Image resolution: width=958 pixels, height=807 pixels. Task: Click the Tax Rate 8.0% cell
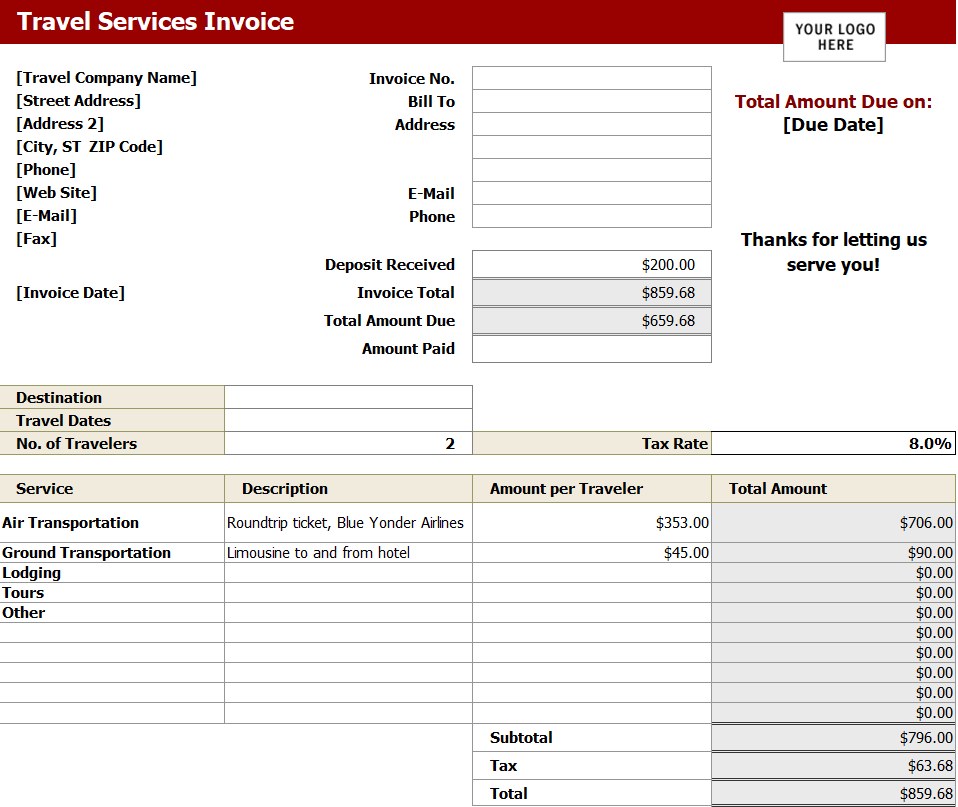(833, 443)
